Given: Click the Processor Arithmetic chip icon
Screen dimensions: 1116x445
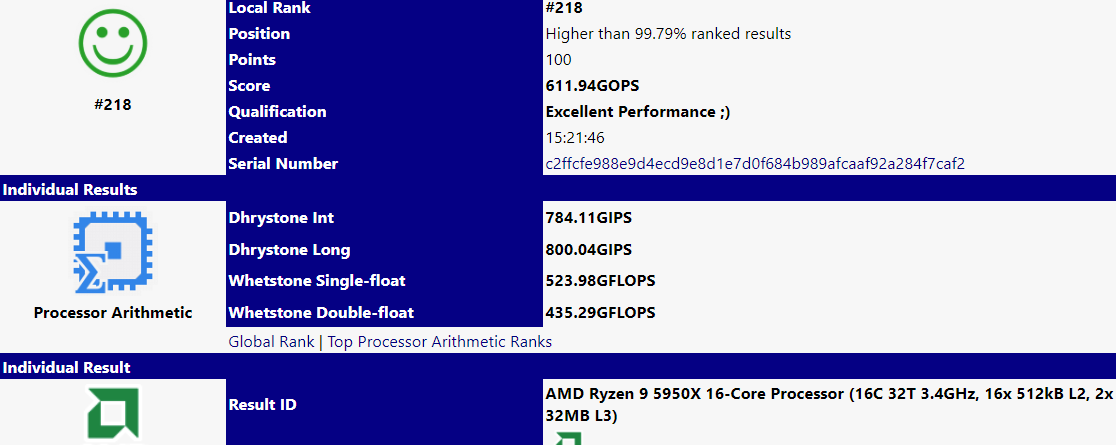Looking at the screenshot, I should (112, 252).
